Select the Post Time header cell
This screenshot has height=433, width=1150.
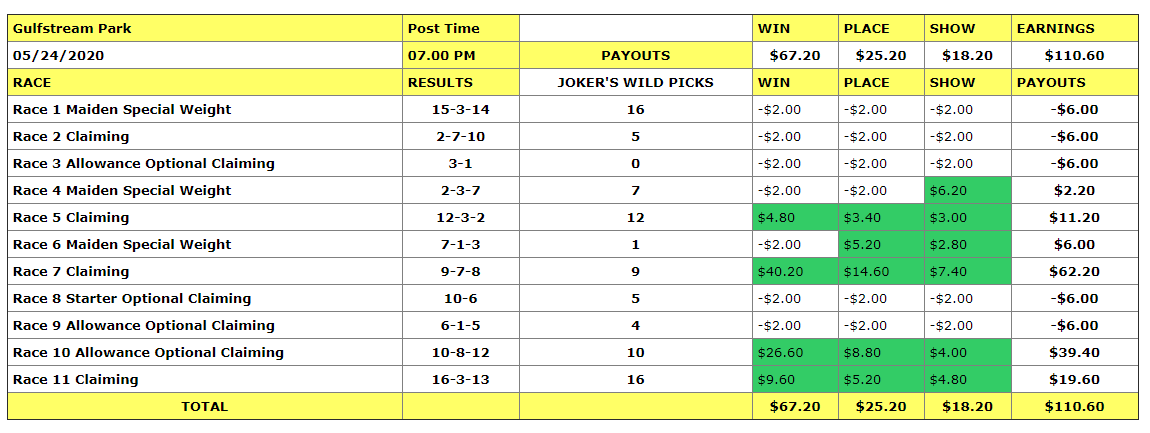point(461,29)
